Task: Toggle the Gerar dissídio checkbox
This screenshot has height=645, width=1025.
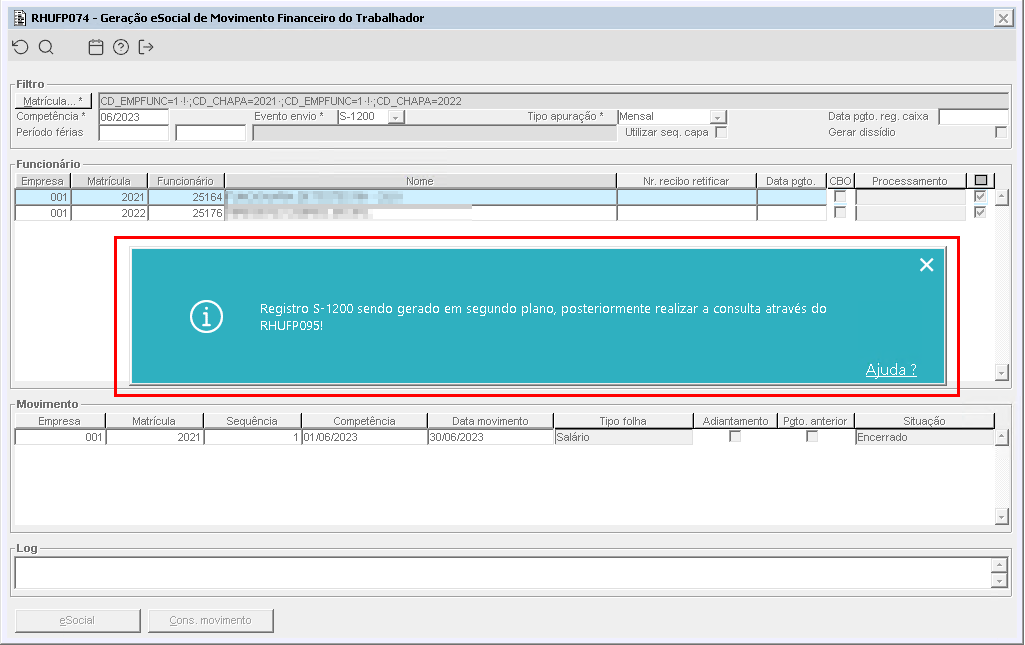Action: click(x=1000, y=132)
